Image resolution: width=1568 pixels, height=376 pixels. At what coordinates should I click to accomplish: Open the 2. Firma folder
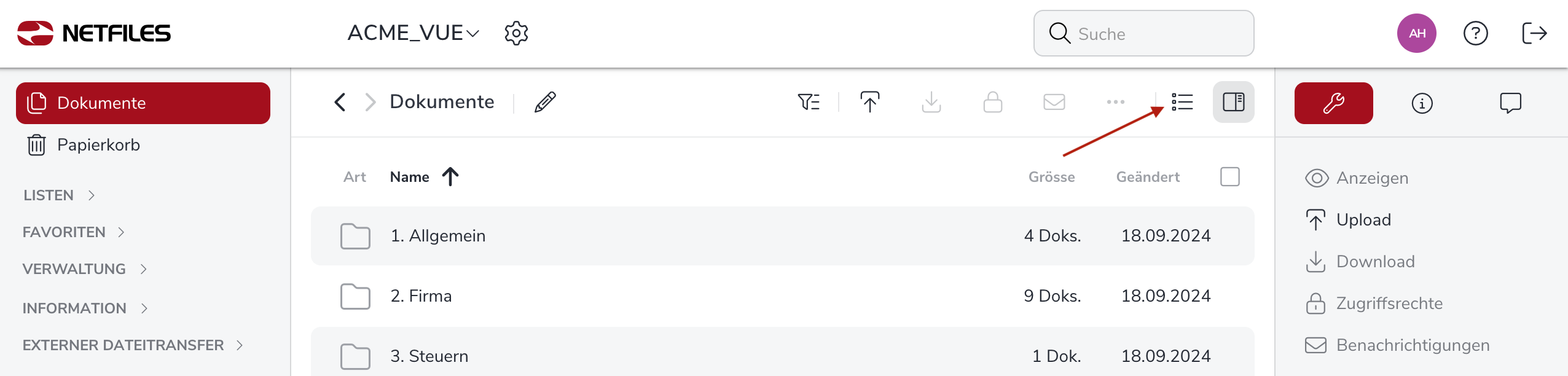[421, 296]
